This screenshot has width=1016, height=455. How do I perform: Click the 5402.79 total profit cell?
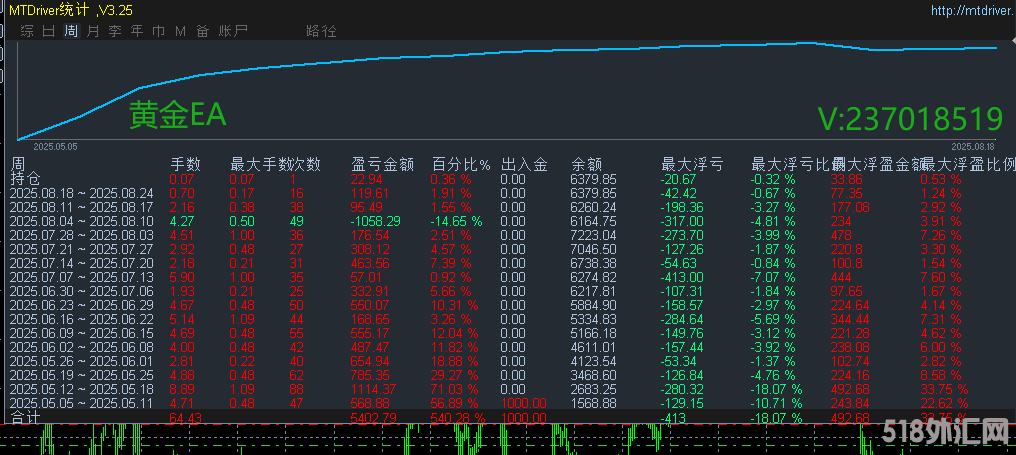tap(374, 418)
